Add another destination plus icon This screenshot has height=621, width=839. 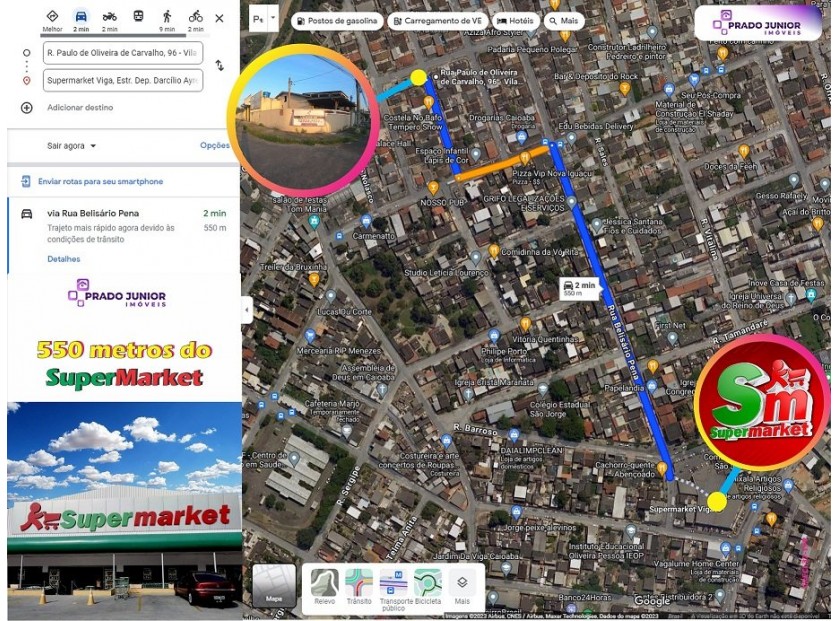click(x=26, y=108)
